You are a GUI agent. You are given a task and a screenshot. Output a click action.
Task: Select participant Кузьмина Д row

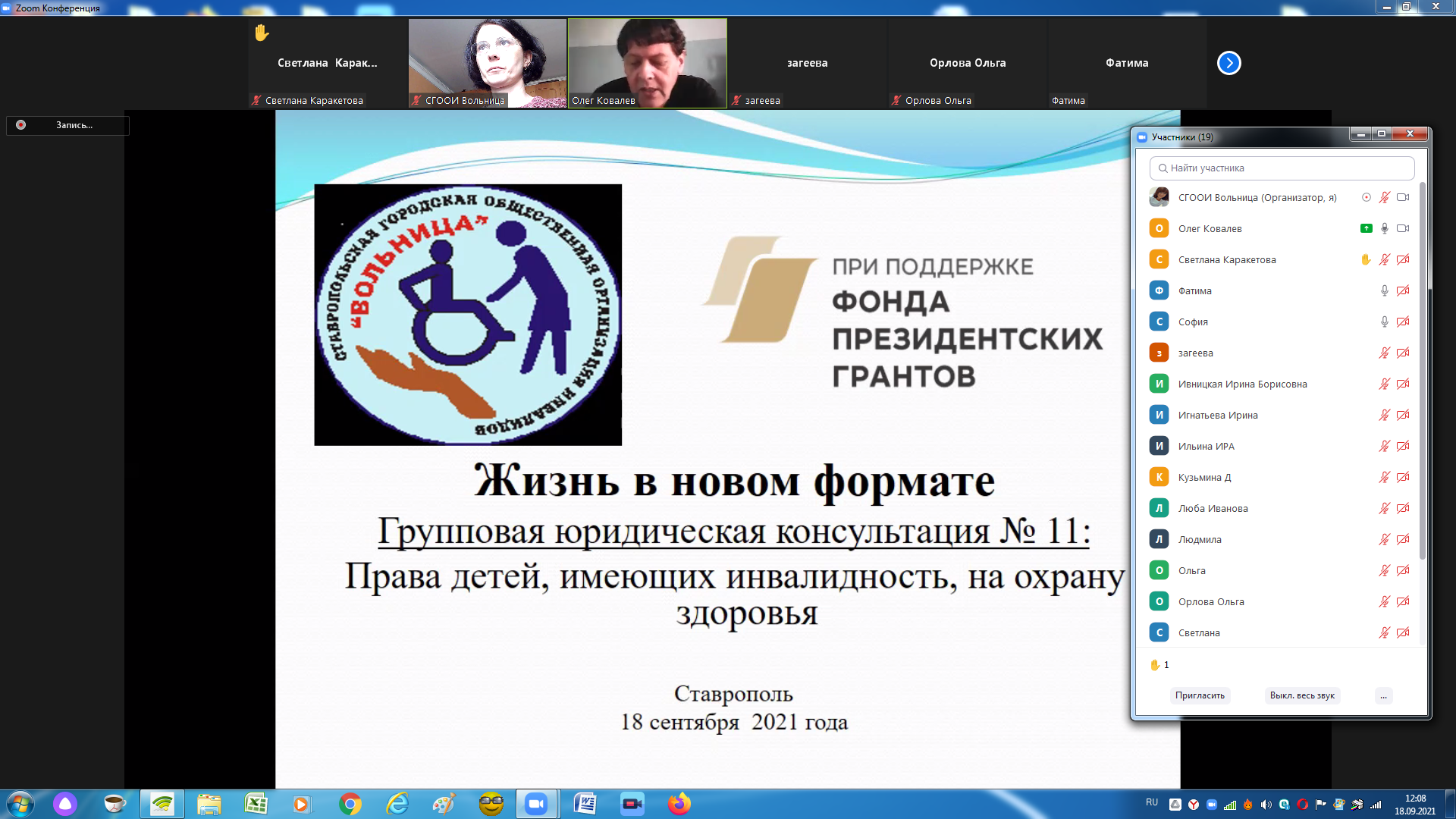[x=1278, y=477]
